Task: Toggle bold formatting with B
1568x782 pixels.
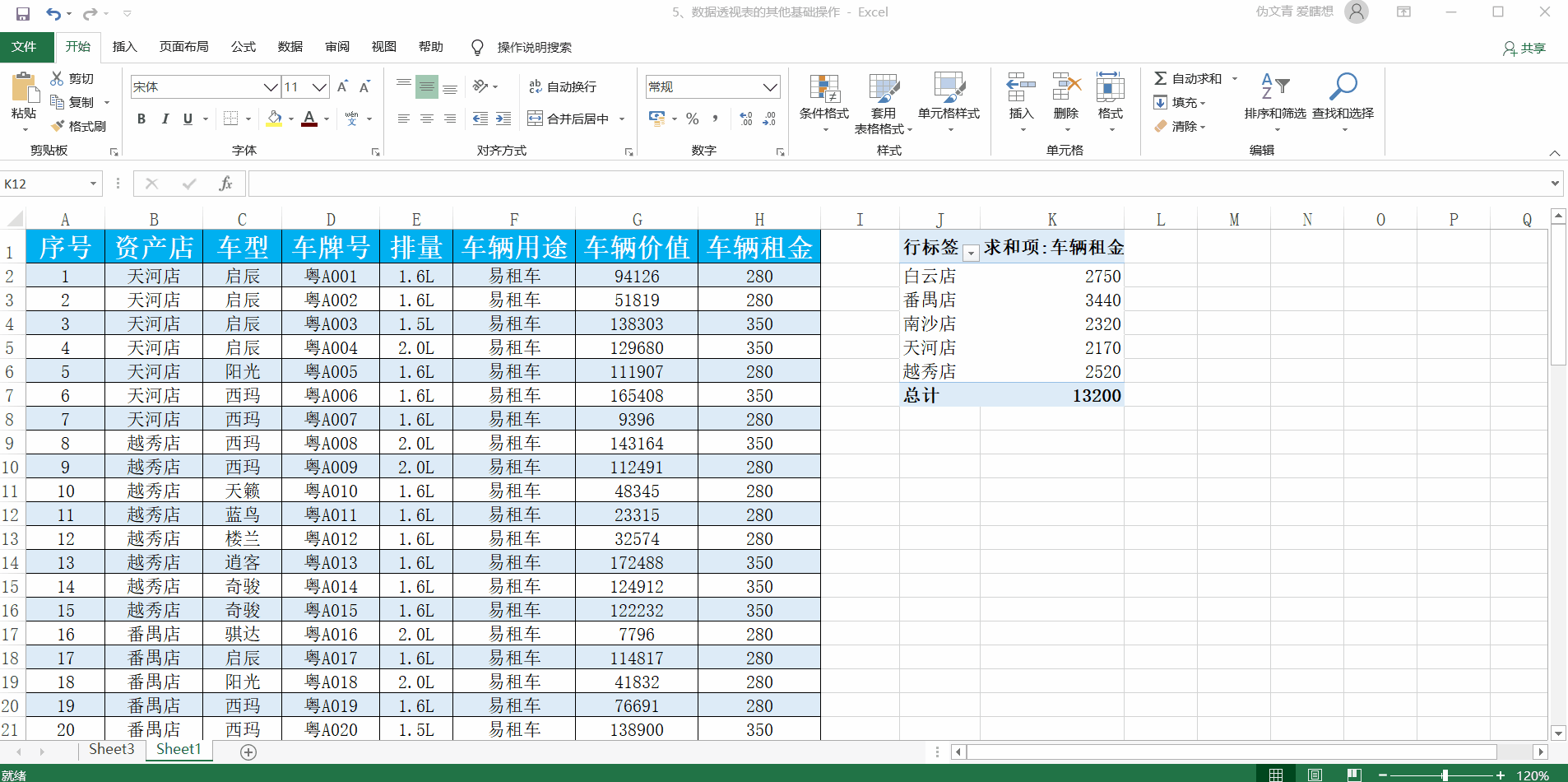Action: [x=141, y=119]
